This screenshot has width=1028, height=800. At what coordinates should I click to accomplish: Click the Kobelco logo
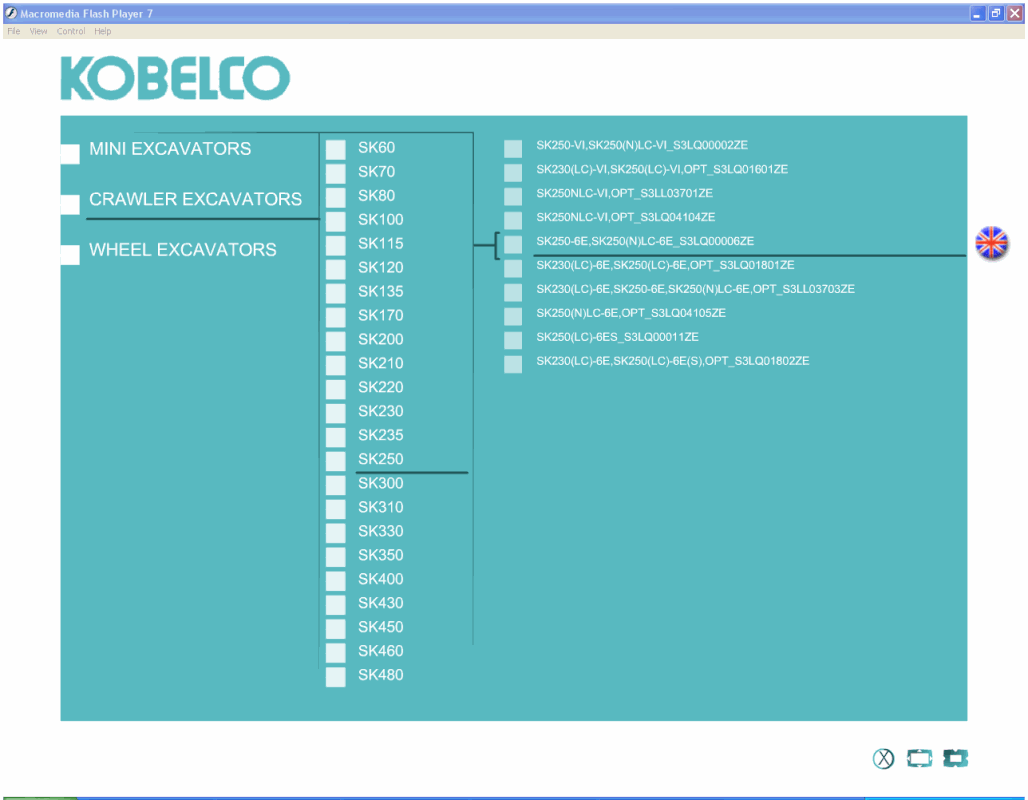(x=175, y=78)
